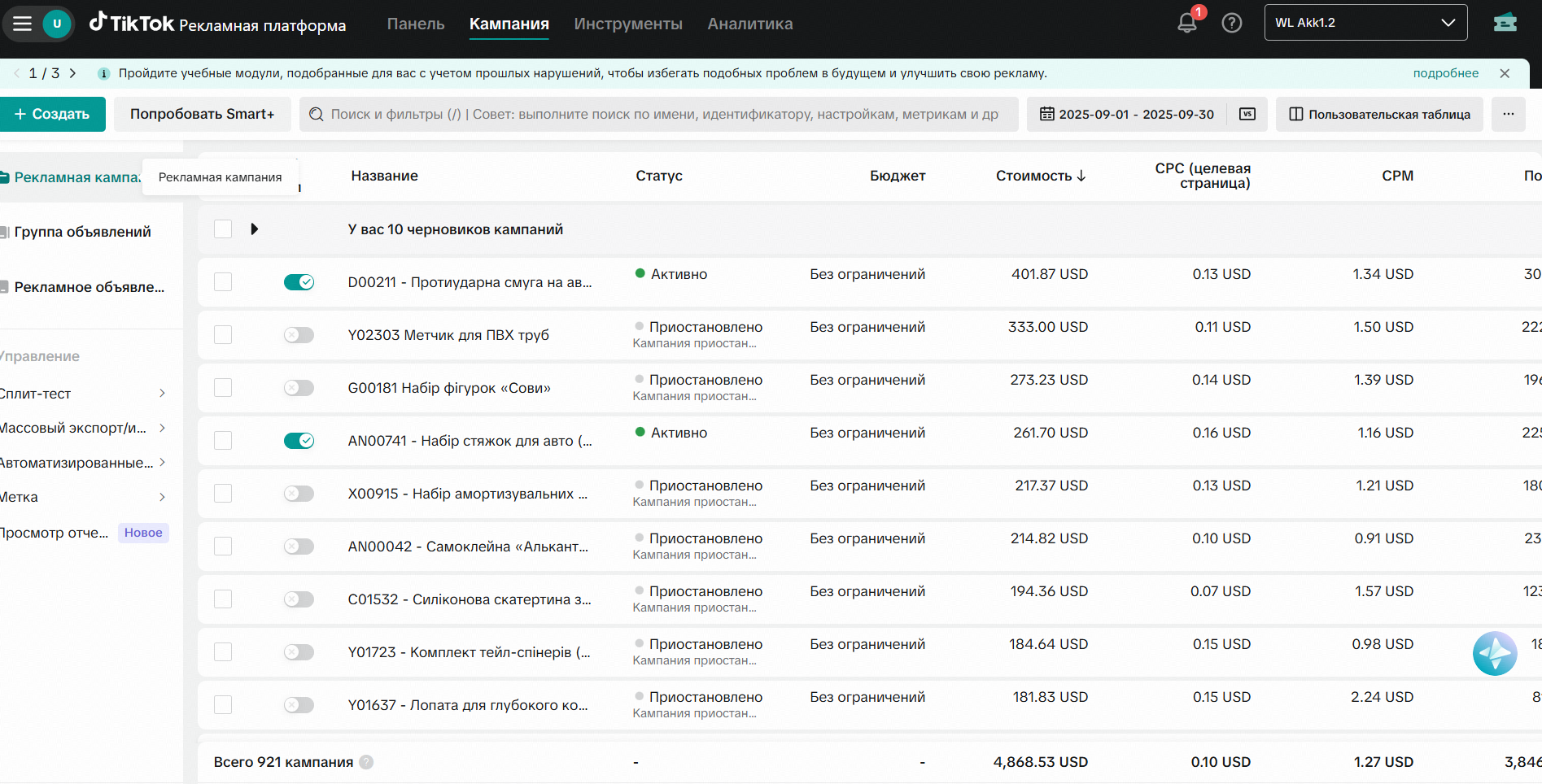Image resolution: width=1542 pixels, height=784 pixels.
Task: Expand the campaign drafts row
Action: pyautogui.click(x=255, y=229)
